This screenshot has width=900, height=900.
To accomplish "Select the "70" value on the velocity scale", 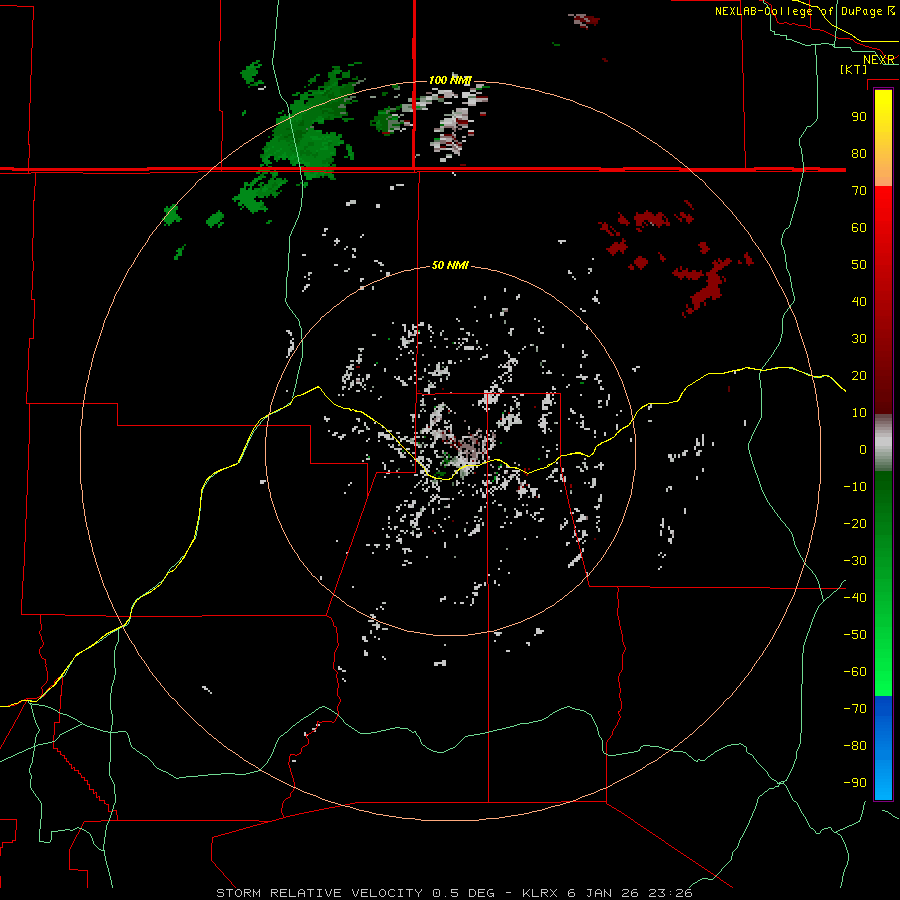I will pos(859,191).
